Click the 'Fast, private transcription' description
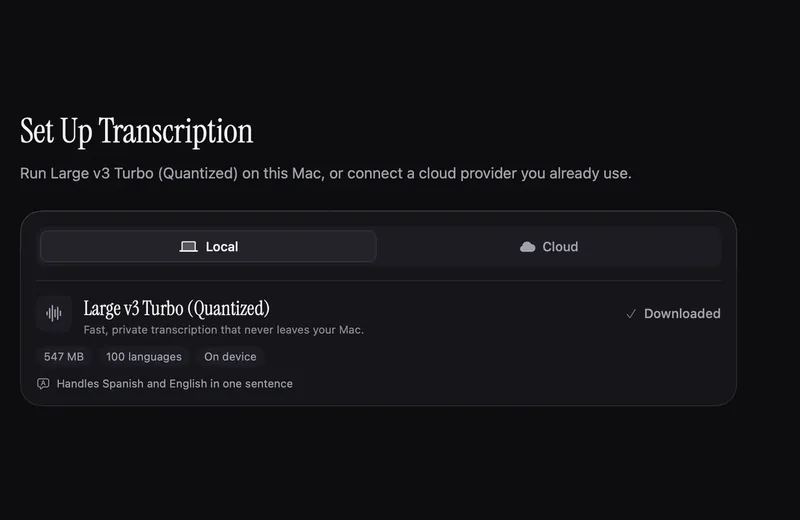The height and width of the screenshot is (520, 800). pos(223,330)
